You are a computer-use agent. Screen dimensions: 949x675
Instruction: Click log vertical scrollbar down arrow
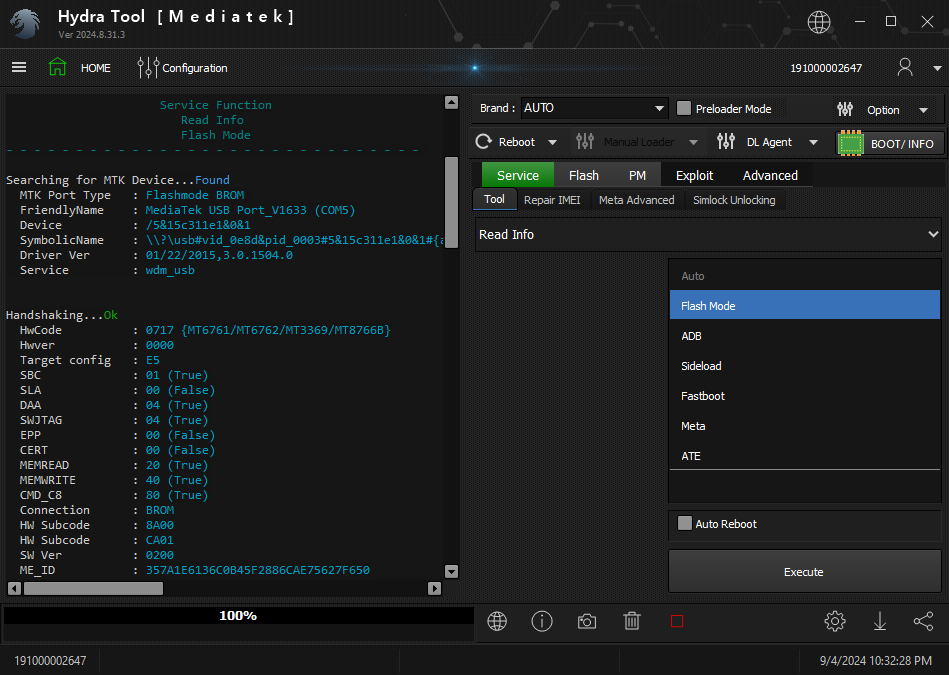pos(451,571)
